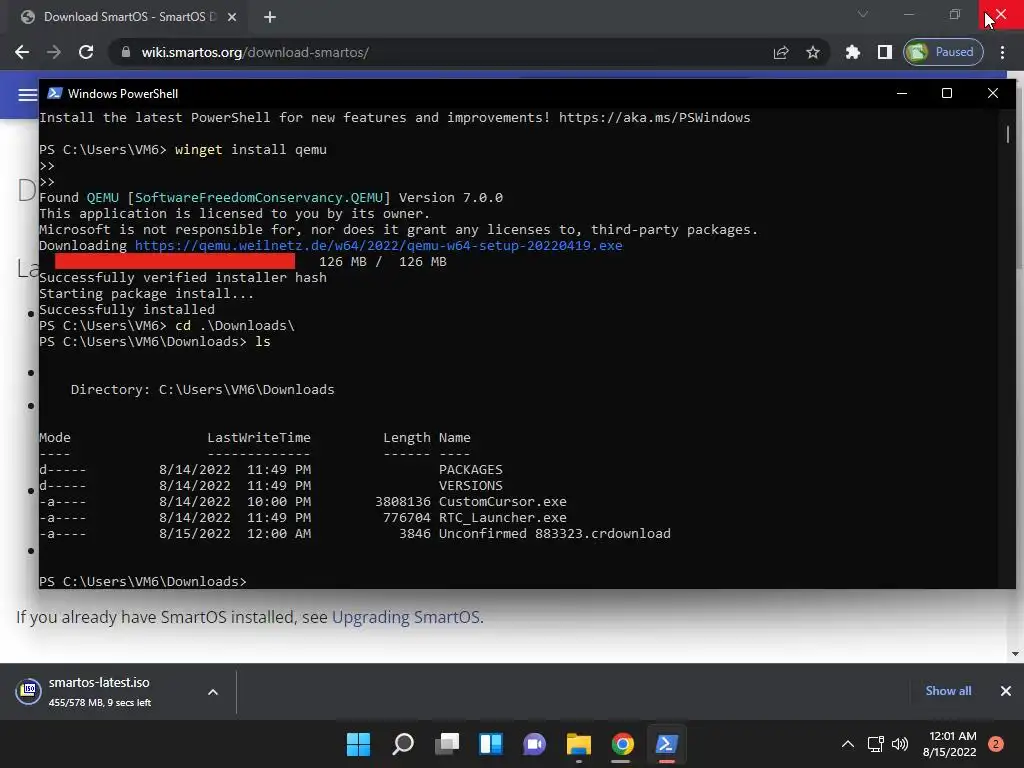Open Windows Start menu
The height and width of the screenshot is (768, 1024).
point(359,744)
